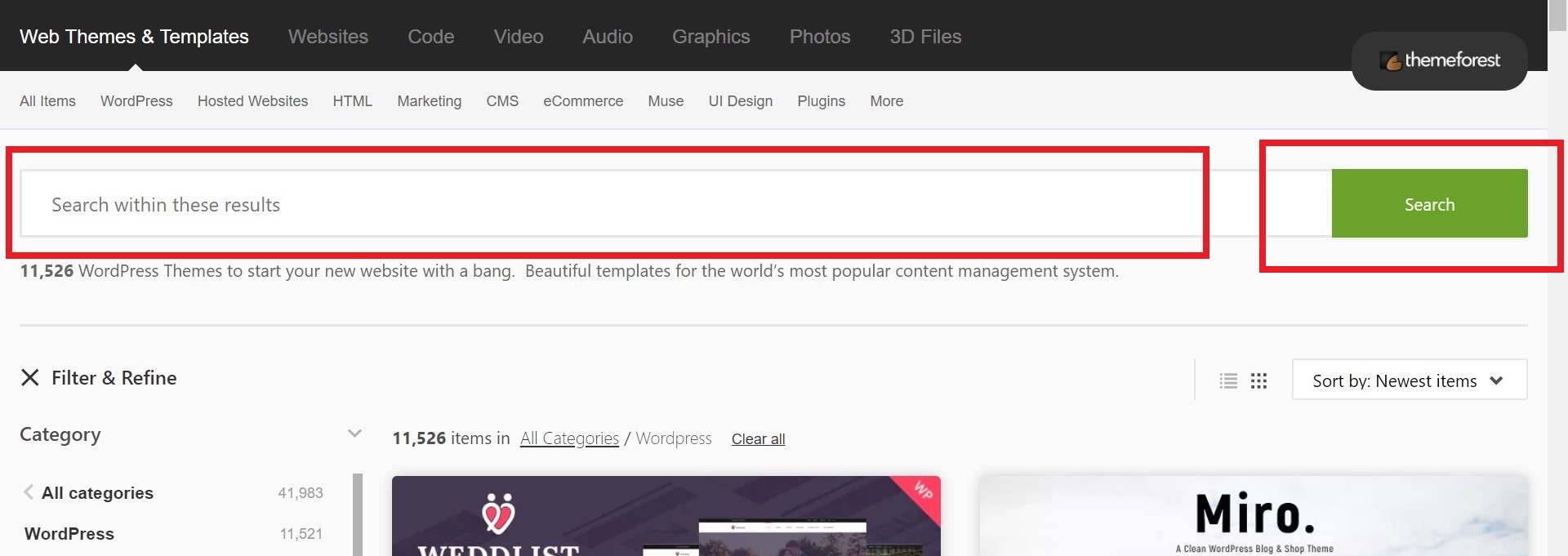Switch to grid view layout icon
Image resolution: width=1568 pixels, height=556 pixels.
(1258, 380)
